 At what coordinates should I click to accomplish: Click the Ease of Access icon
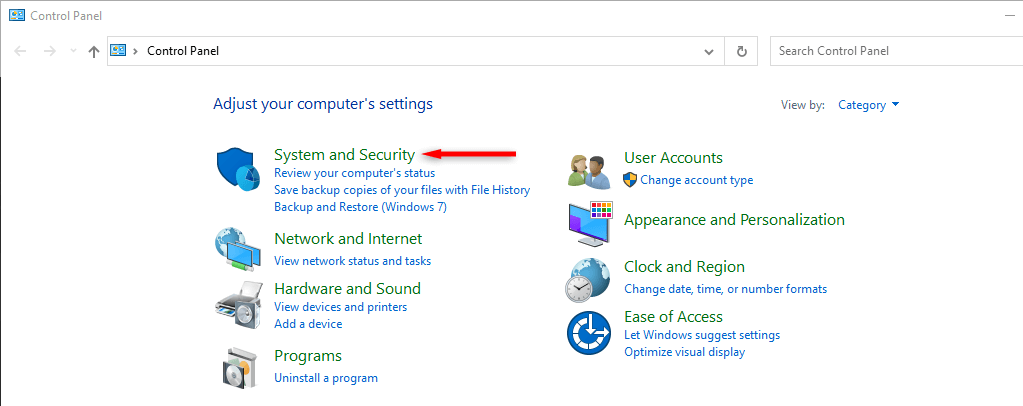588,333
